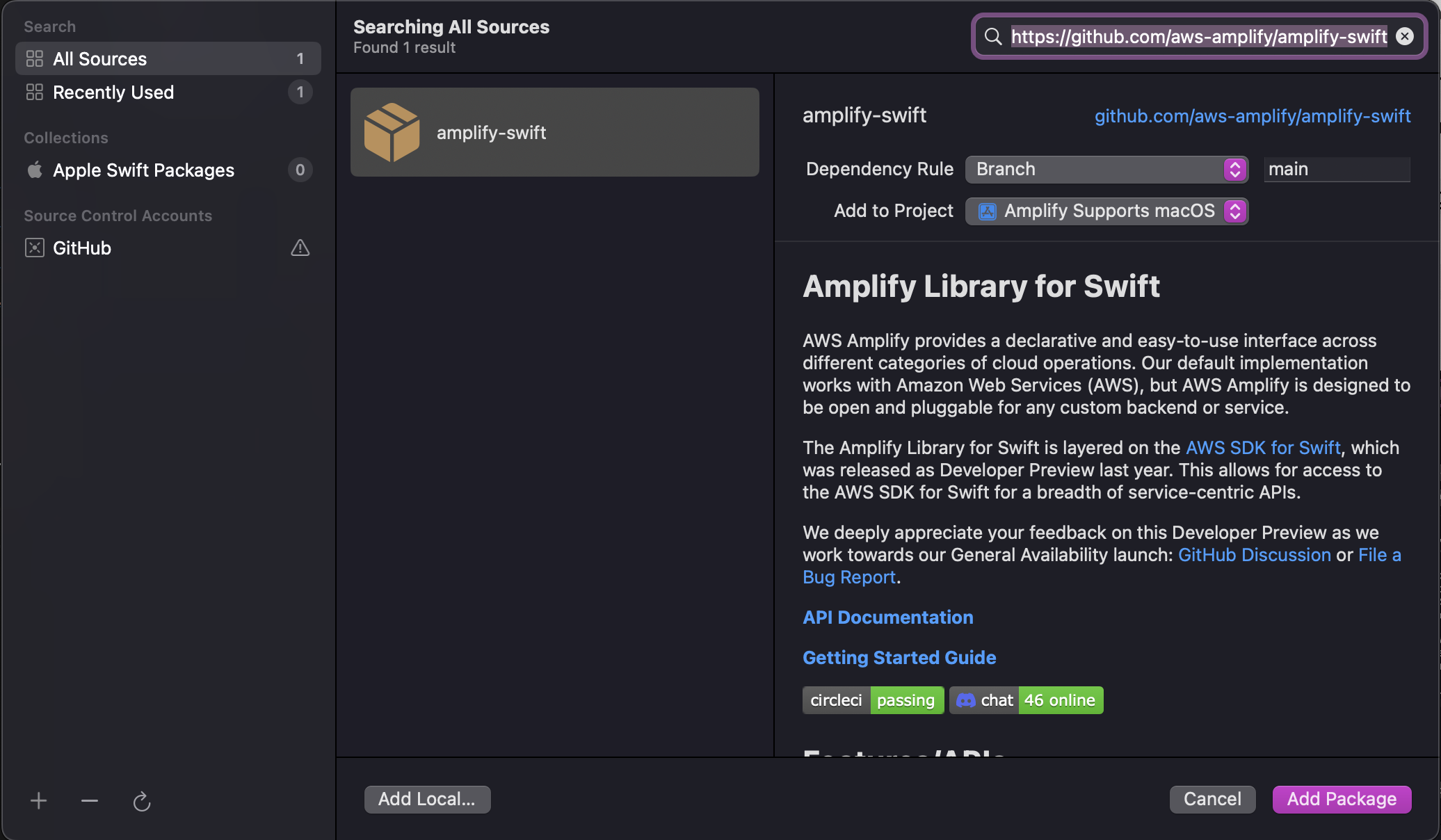Open the Add to Project dropdown
The width and height of the screenshot is (1441, 840).
(x=1106, y=211)
